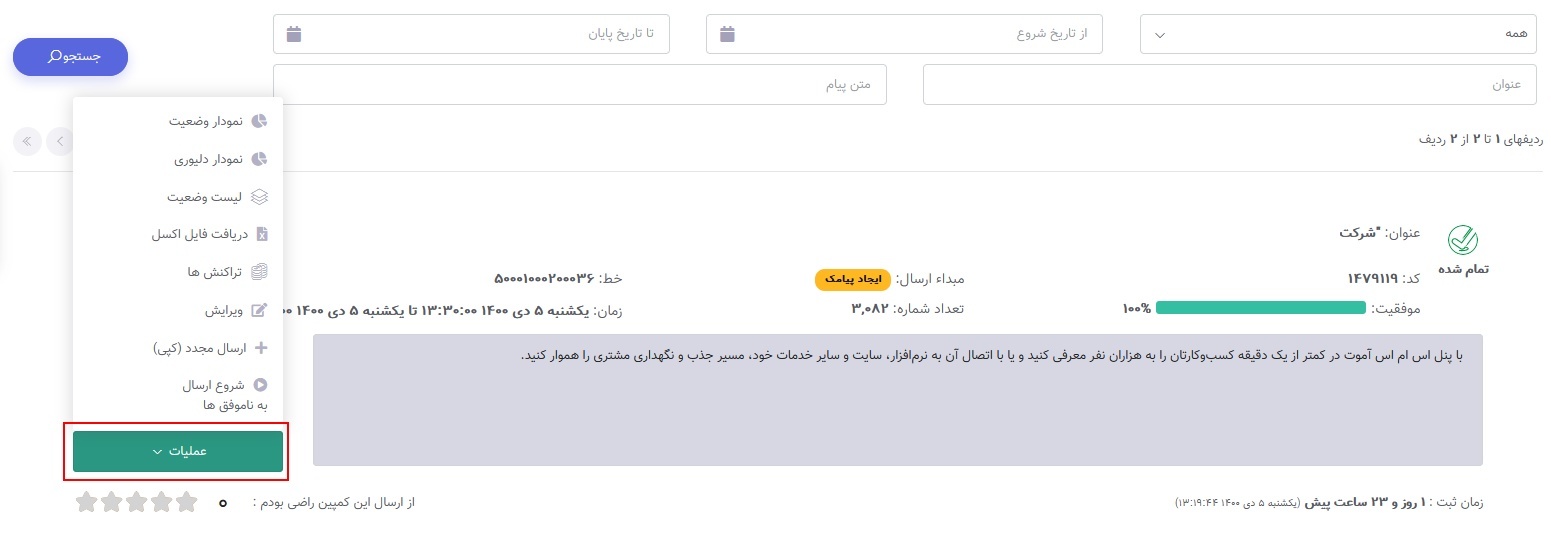Image resolution: width=1551 pixels, height=556 pixels.
Task: Click the layers icon beside لیست وضعیت
Action: [x=259, y=197]
